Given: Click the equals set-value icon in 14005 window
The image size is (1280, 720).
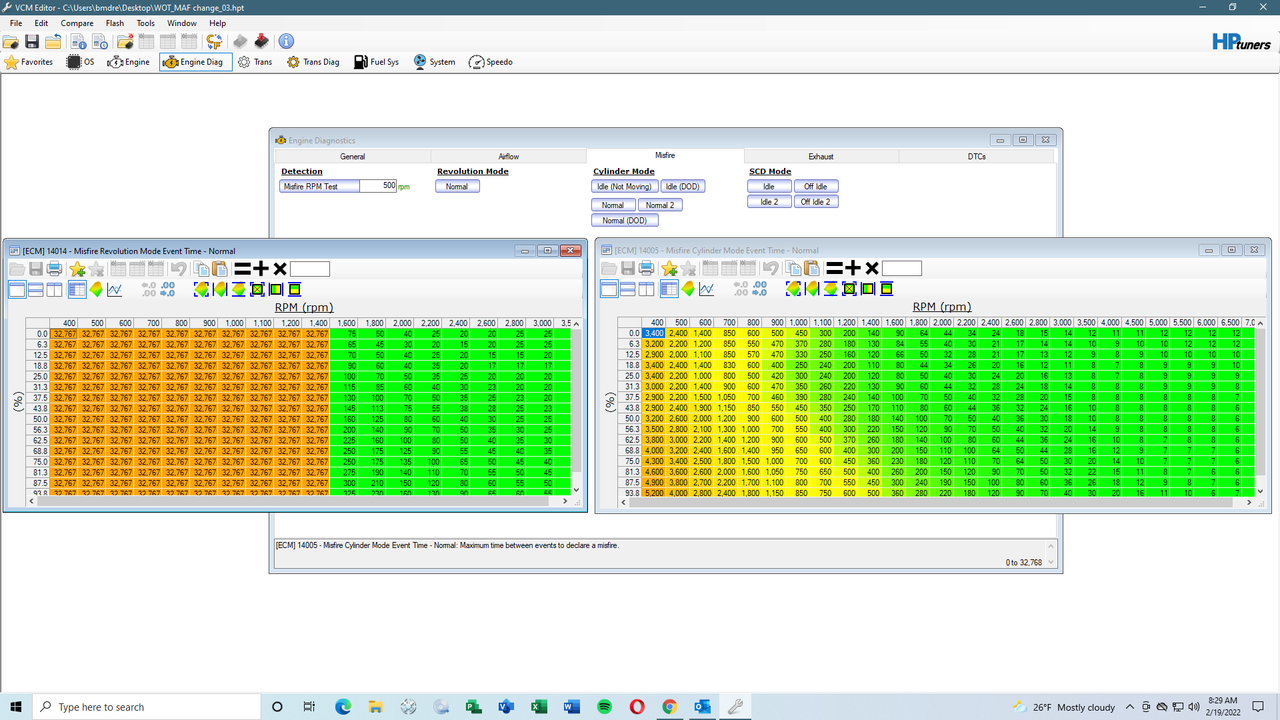Looking at the screenshot, I should (834, 268).
